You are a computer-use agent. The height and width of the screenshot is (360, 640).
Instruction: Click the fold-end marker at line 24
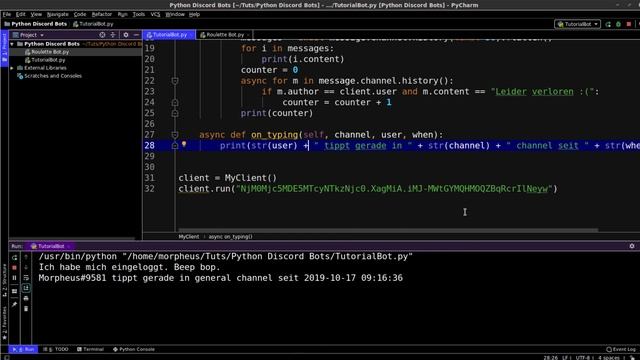point(175,102)
